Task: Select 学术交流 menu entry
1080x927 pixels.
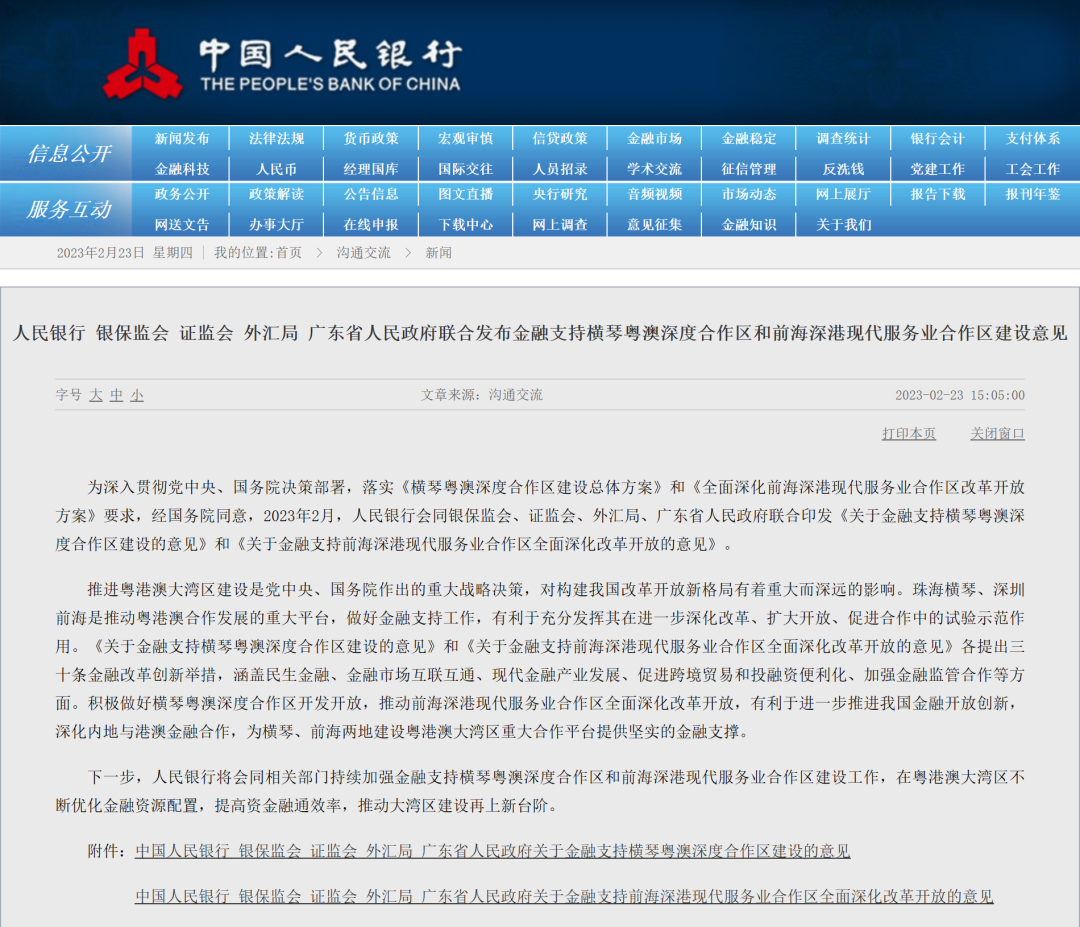Action: click(x=654, y=169)
